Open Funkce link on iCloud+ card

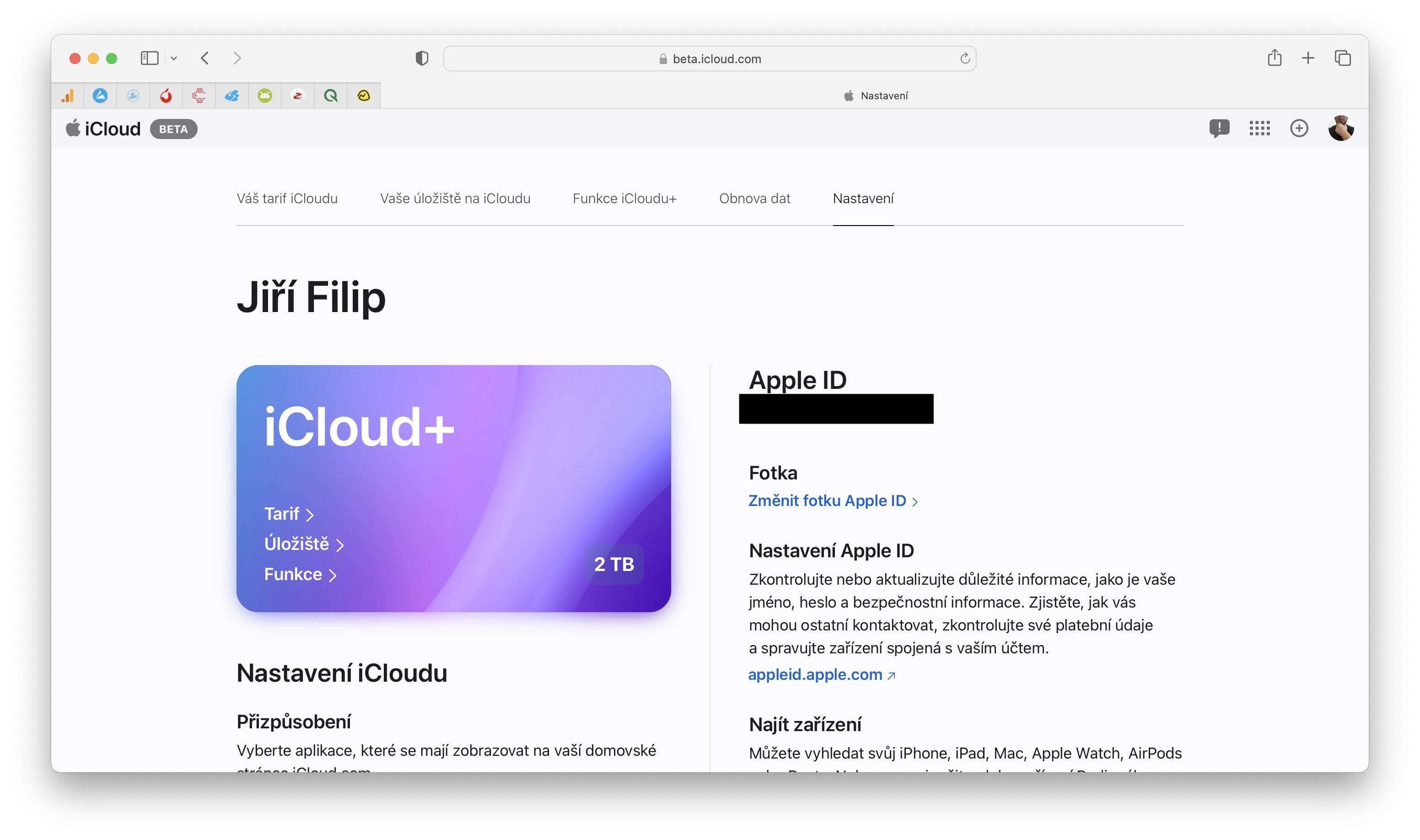(300, 575)
